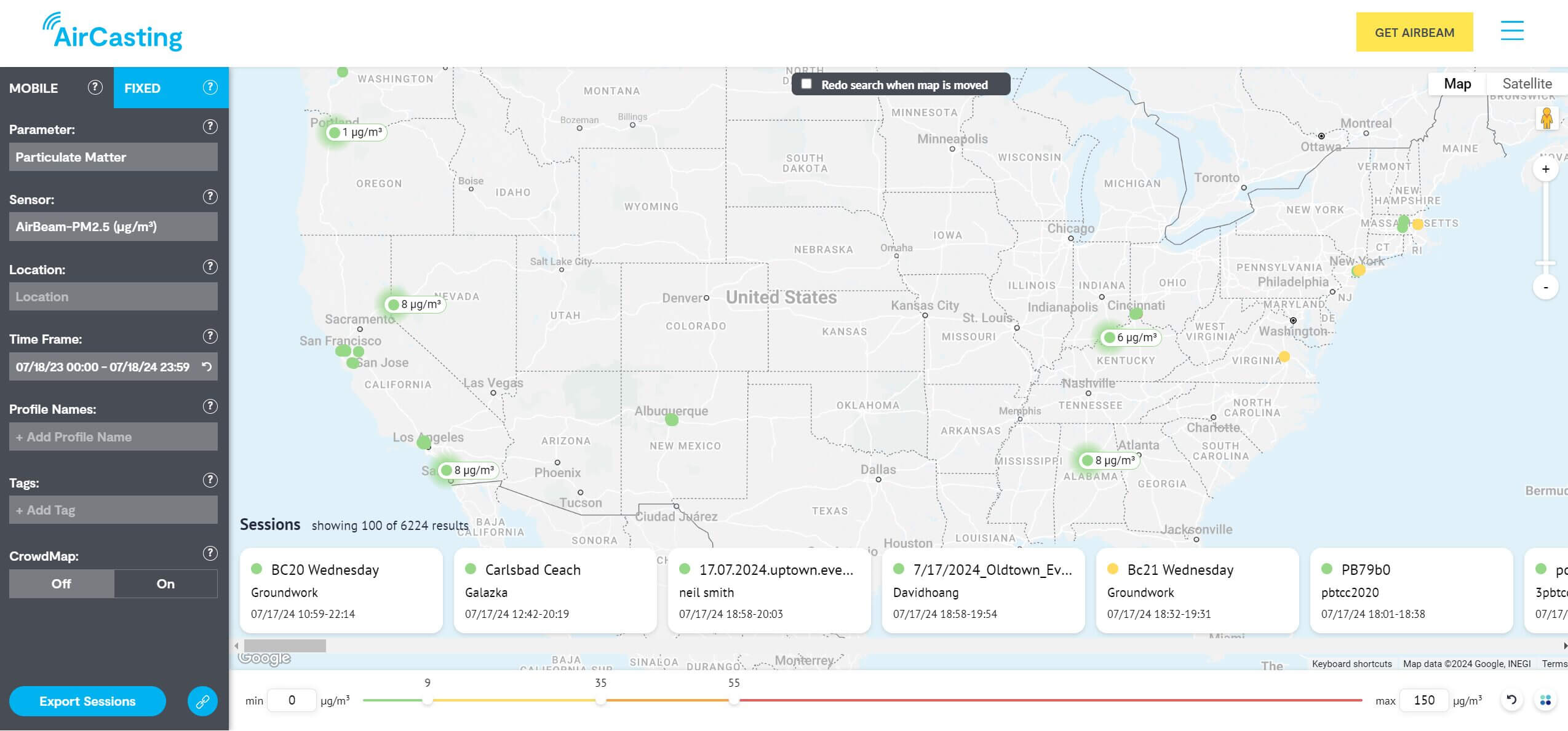Open 7/17/2024_Oldtown session card

[x=984, y=591]
